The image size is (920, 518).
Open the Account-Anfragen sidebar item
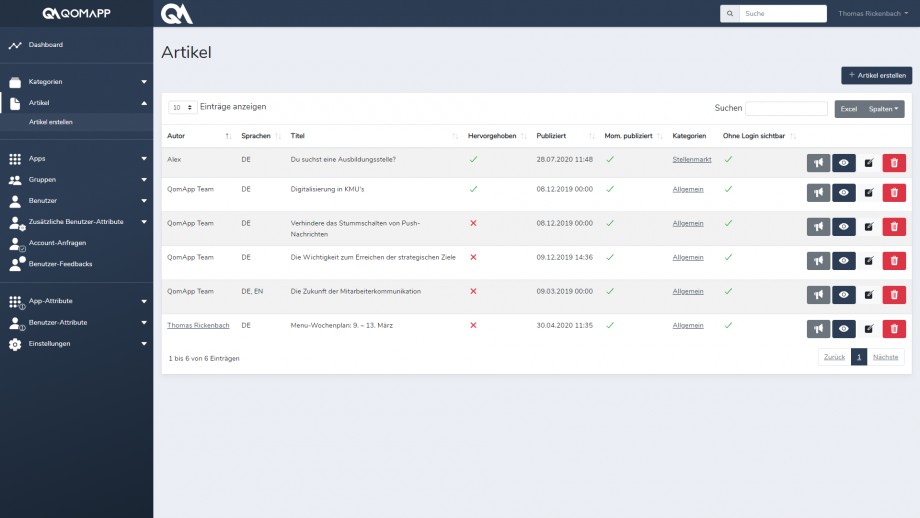tap(58, 243)
